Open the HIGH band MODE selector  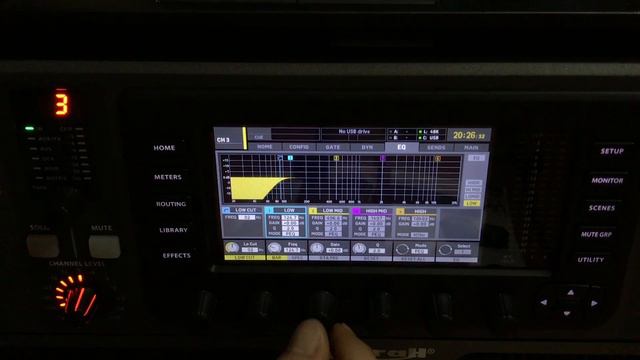pyautogui.click(x=419, y=235)
